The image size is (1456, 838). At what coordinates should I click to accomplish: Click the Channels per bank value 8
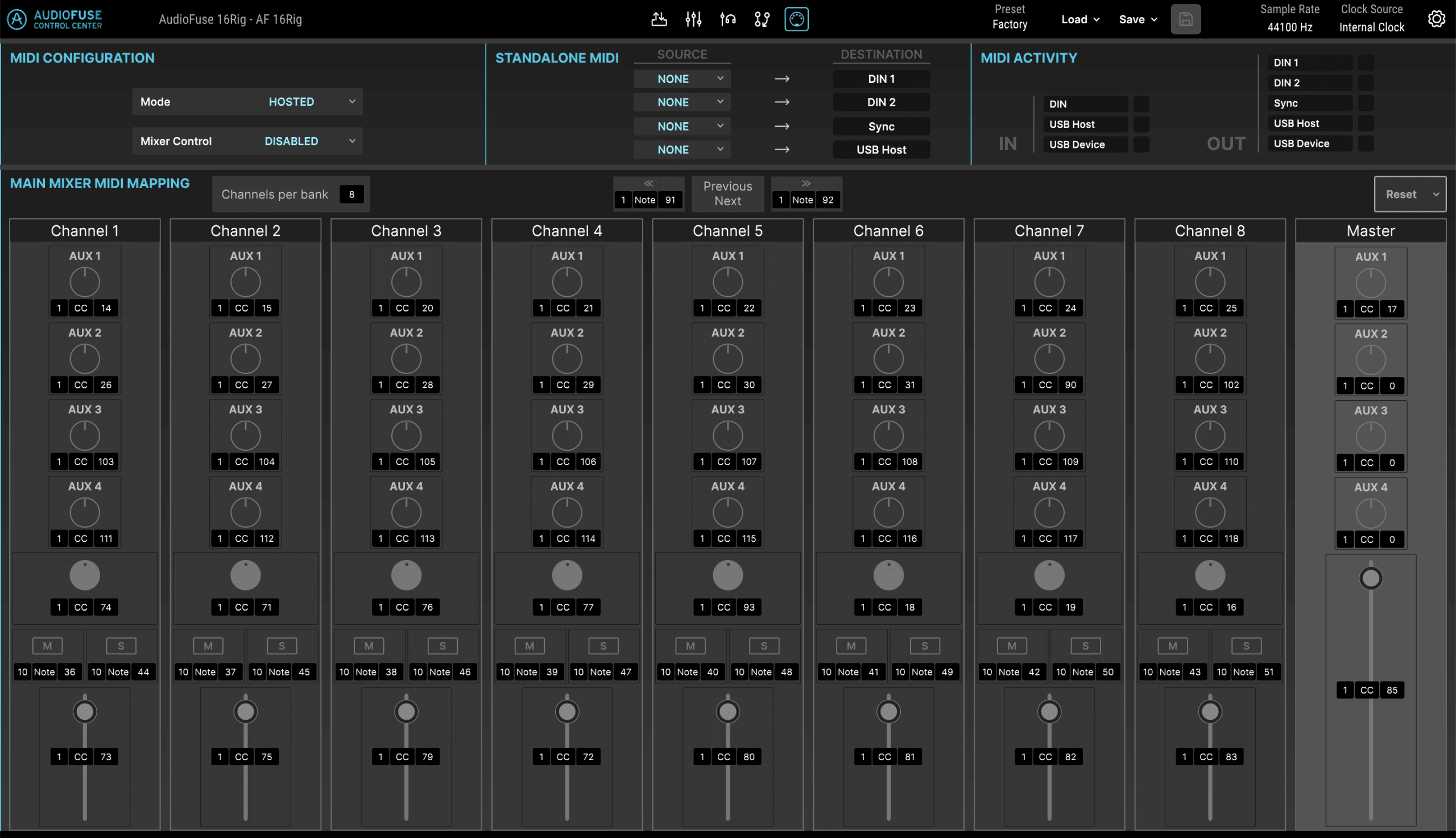click(351, 194)
